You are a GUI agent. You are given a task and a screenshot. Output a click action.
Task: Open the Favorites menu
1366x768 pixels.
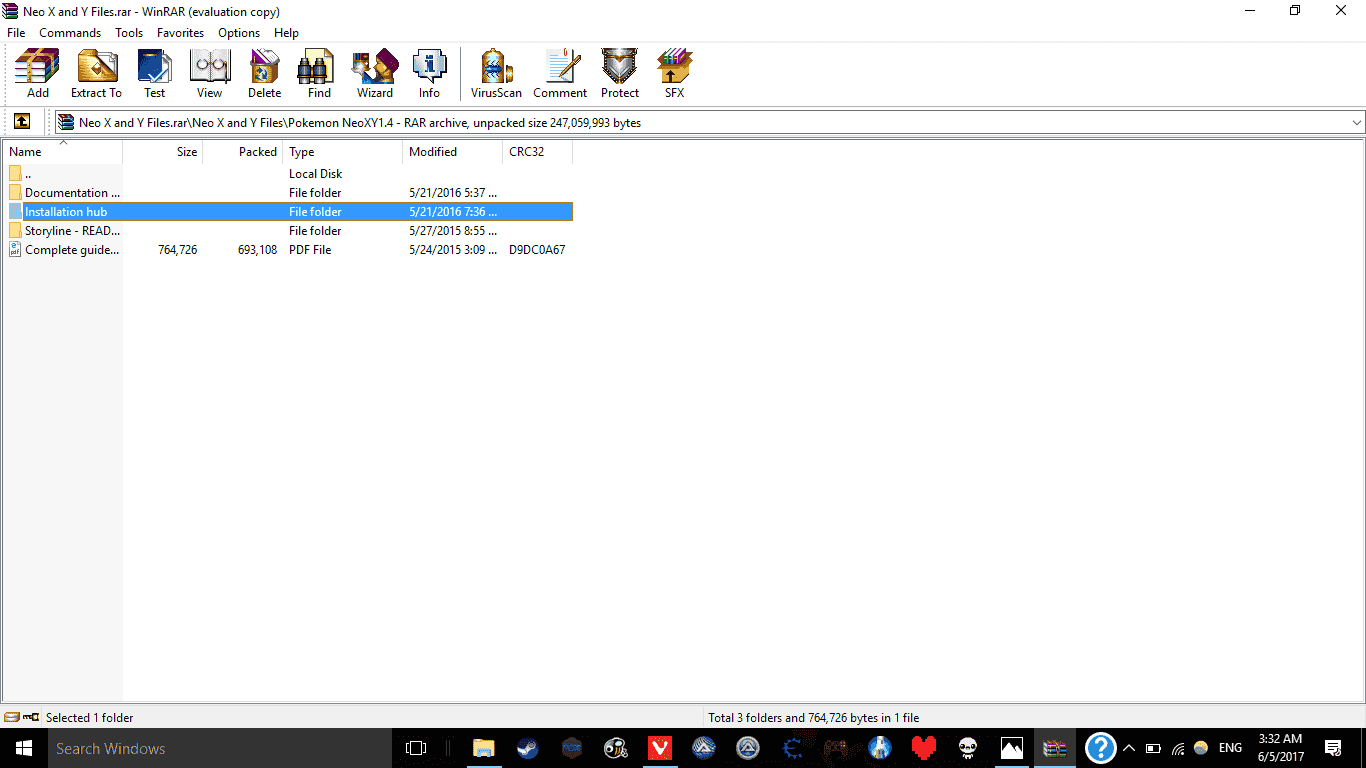coord(180,32)
